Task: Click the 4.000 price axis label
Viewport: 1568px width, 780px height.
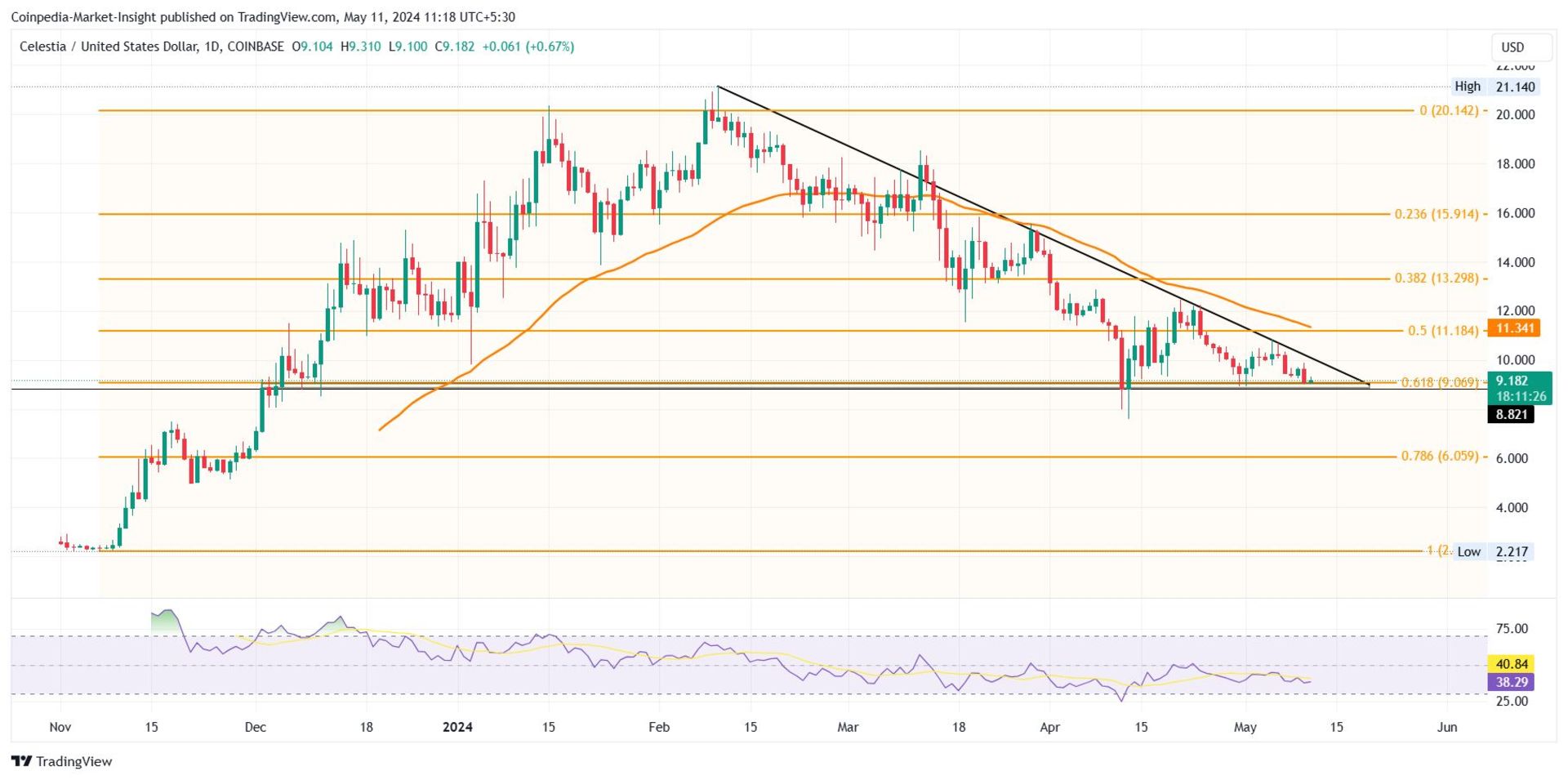Action: coord(1512,507)
